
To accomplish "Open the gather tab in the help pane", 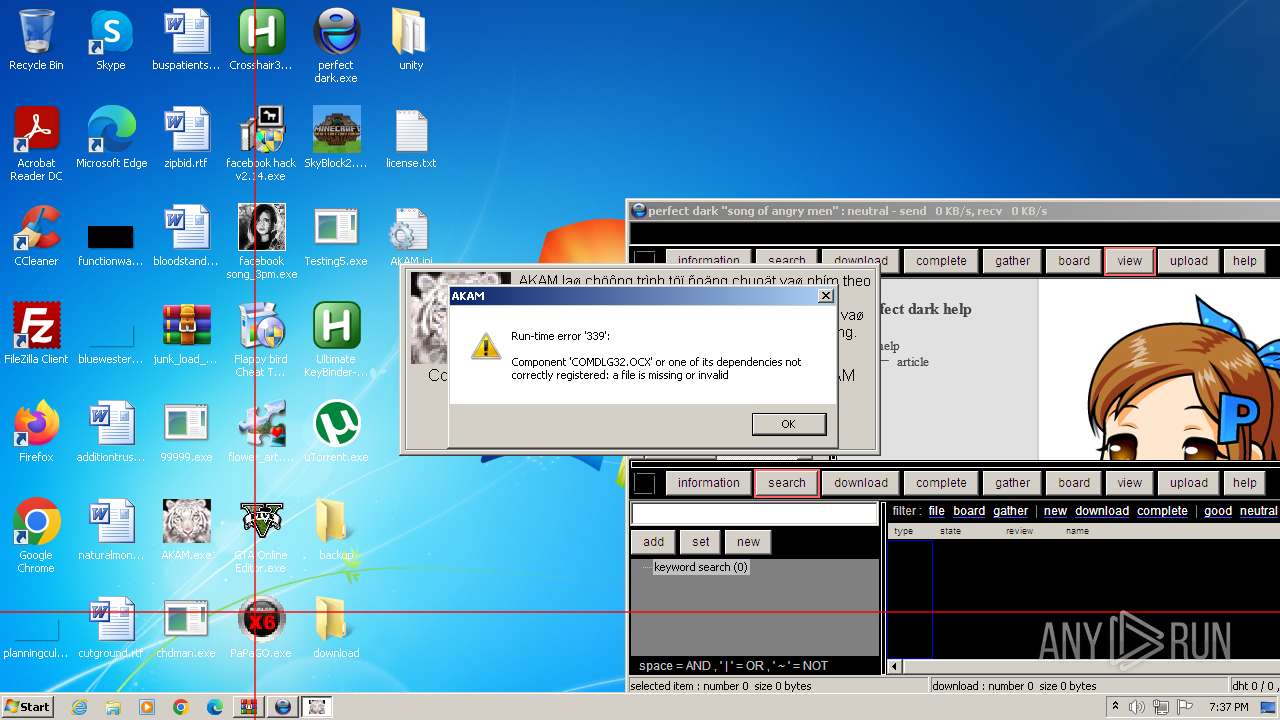I will pyautogui.click(x=1012, y=261).
